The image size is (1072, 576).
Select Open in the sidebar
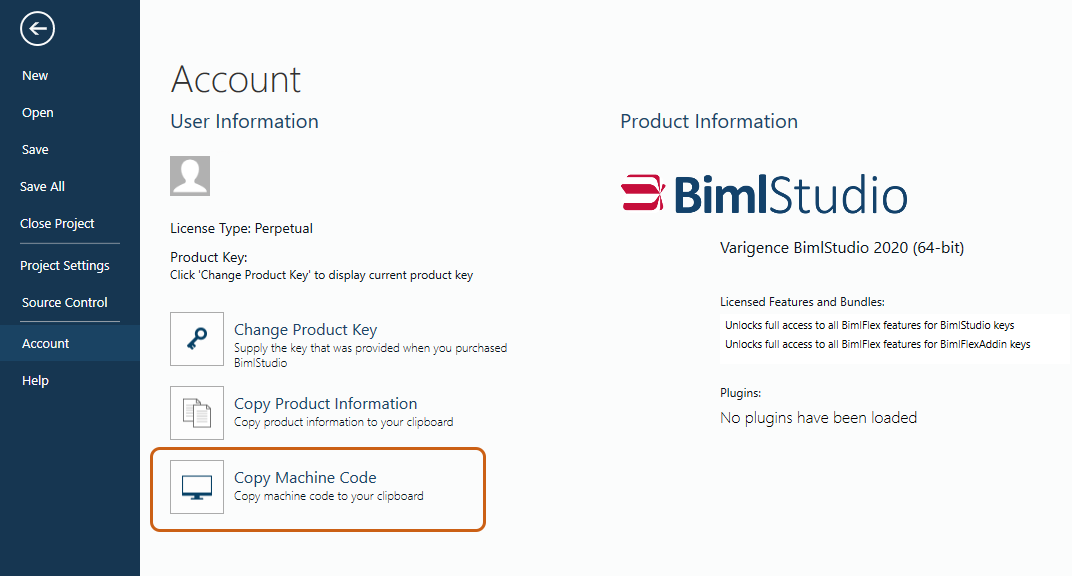tap(38, 113)
